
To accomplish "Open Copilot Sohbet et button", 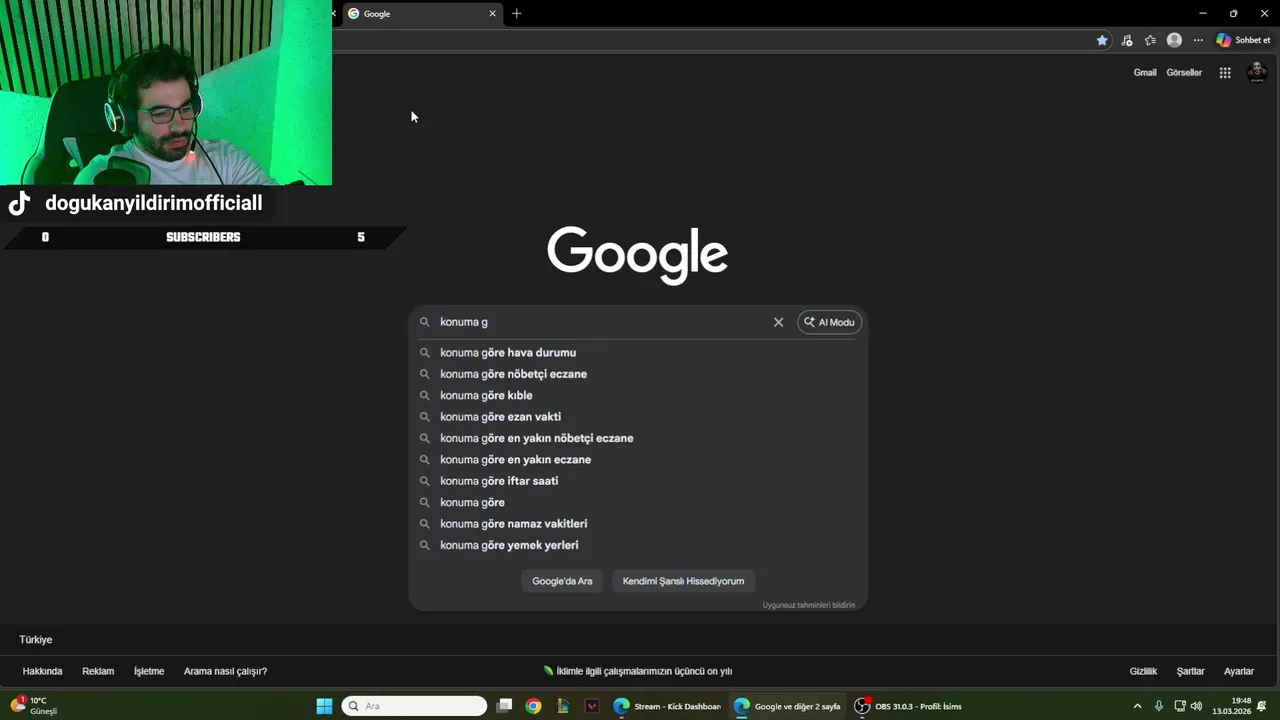I will (1243, 40).
